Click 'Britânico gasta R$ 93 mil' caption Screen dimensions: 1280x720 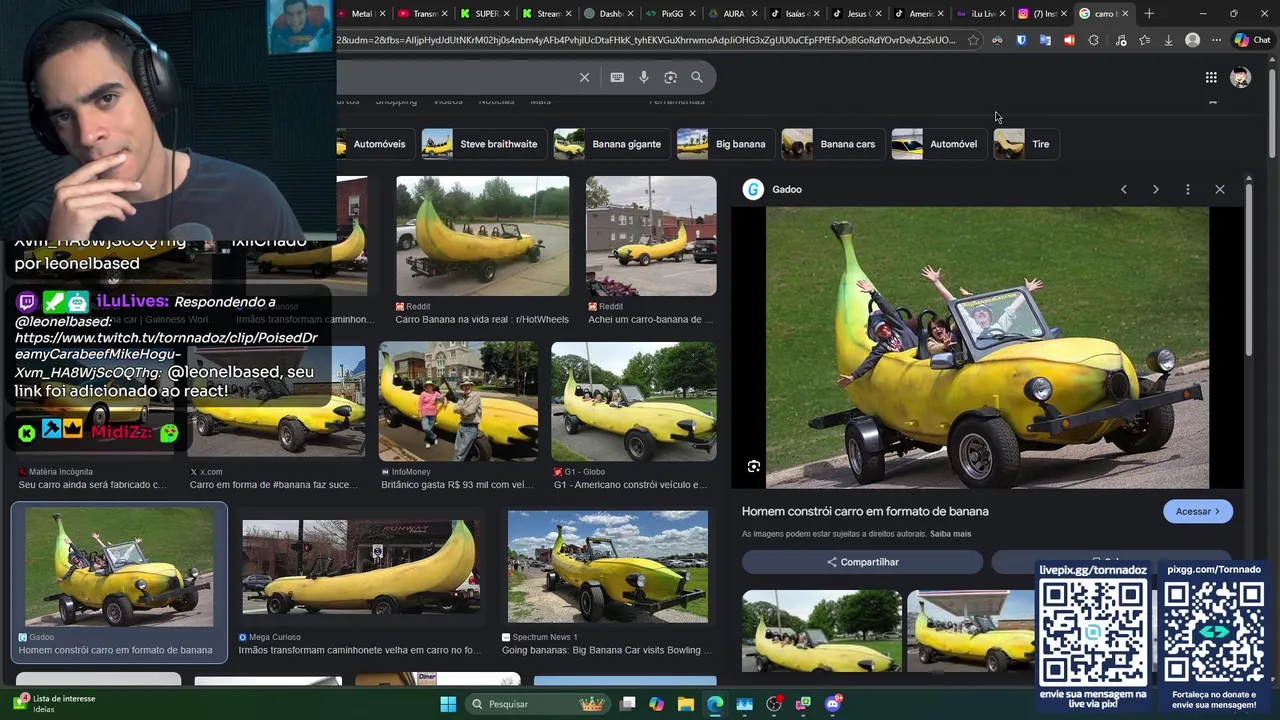point(457,485)
